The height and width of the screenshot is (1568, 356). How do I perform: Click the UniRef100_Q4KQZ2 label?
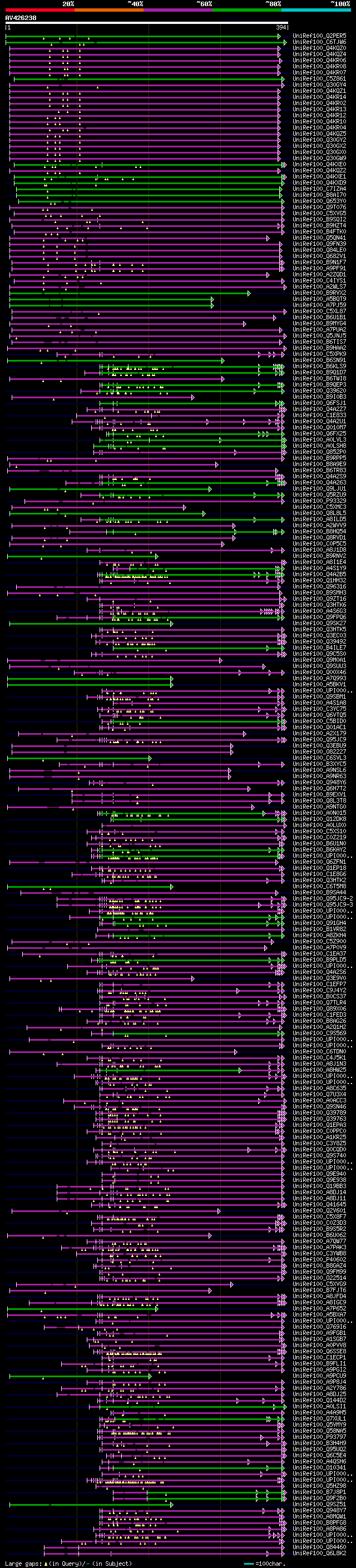tap(319, 170)
